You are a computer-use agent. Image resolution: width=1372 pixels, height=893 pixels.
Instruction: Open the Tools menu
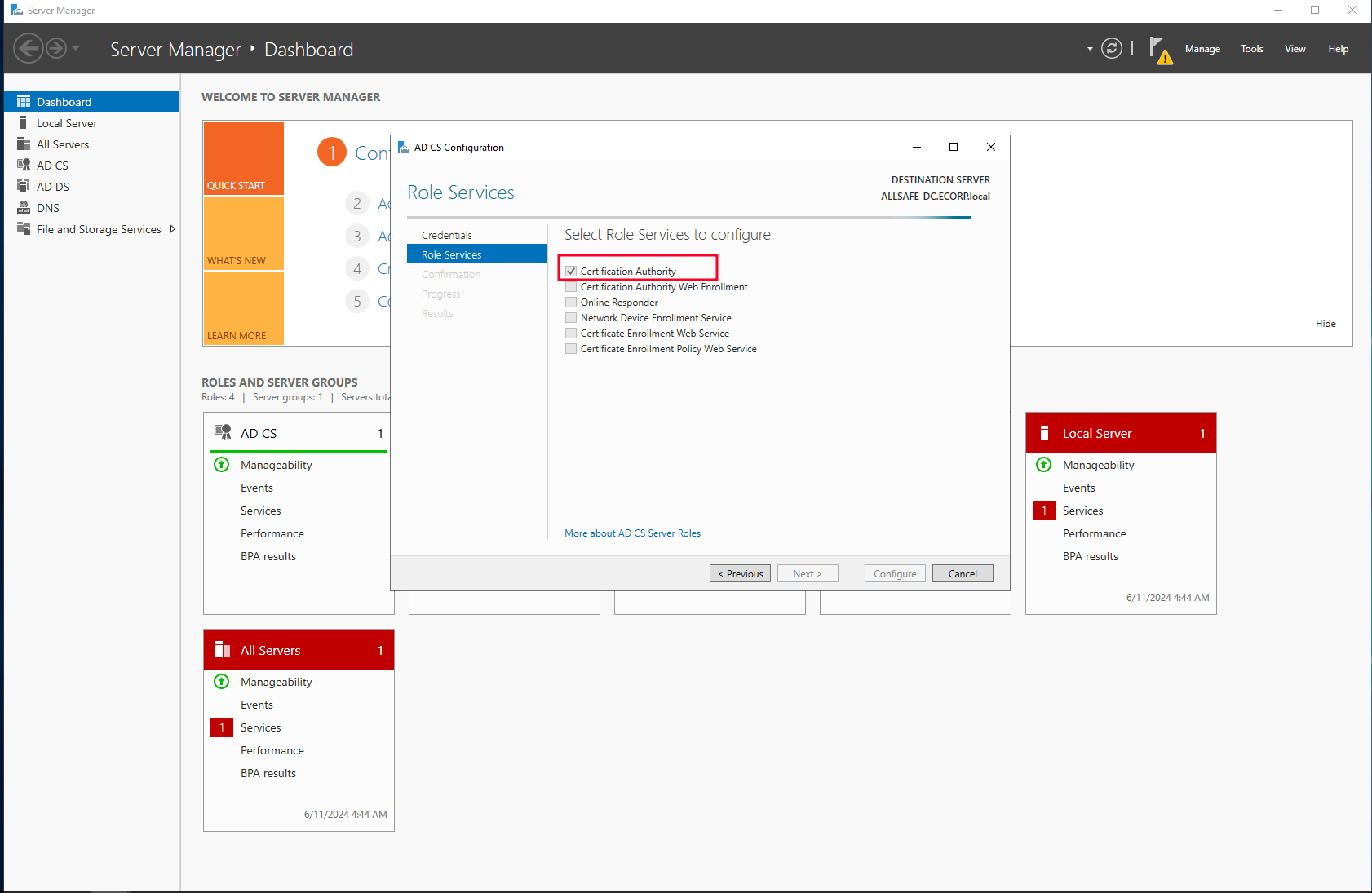(x=1252, y=49)
